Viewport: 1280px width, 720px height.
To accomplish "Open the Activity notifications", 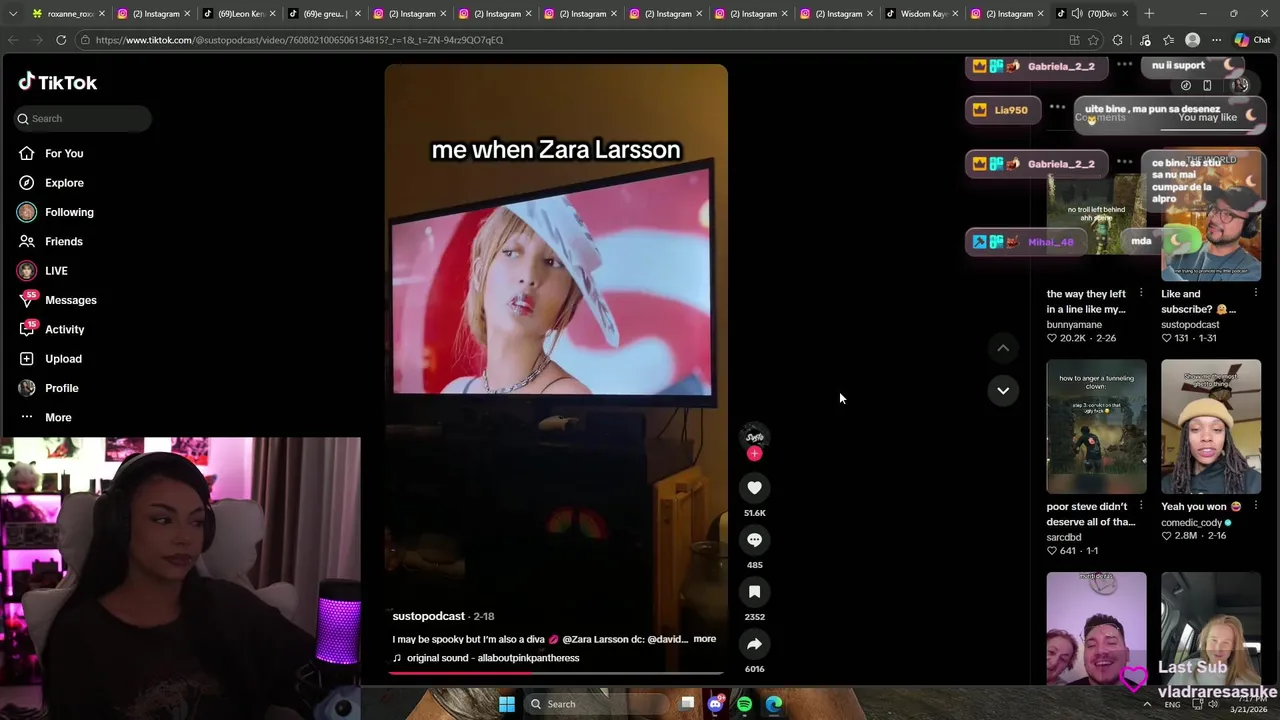I will coord(64,329).
